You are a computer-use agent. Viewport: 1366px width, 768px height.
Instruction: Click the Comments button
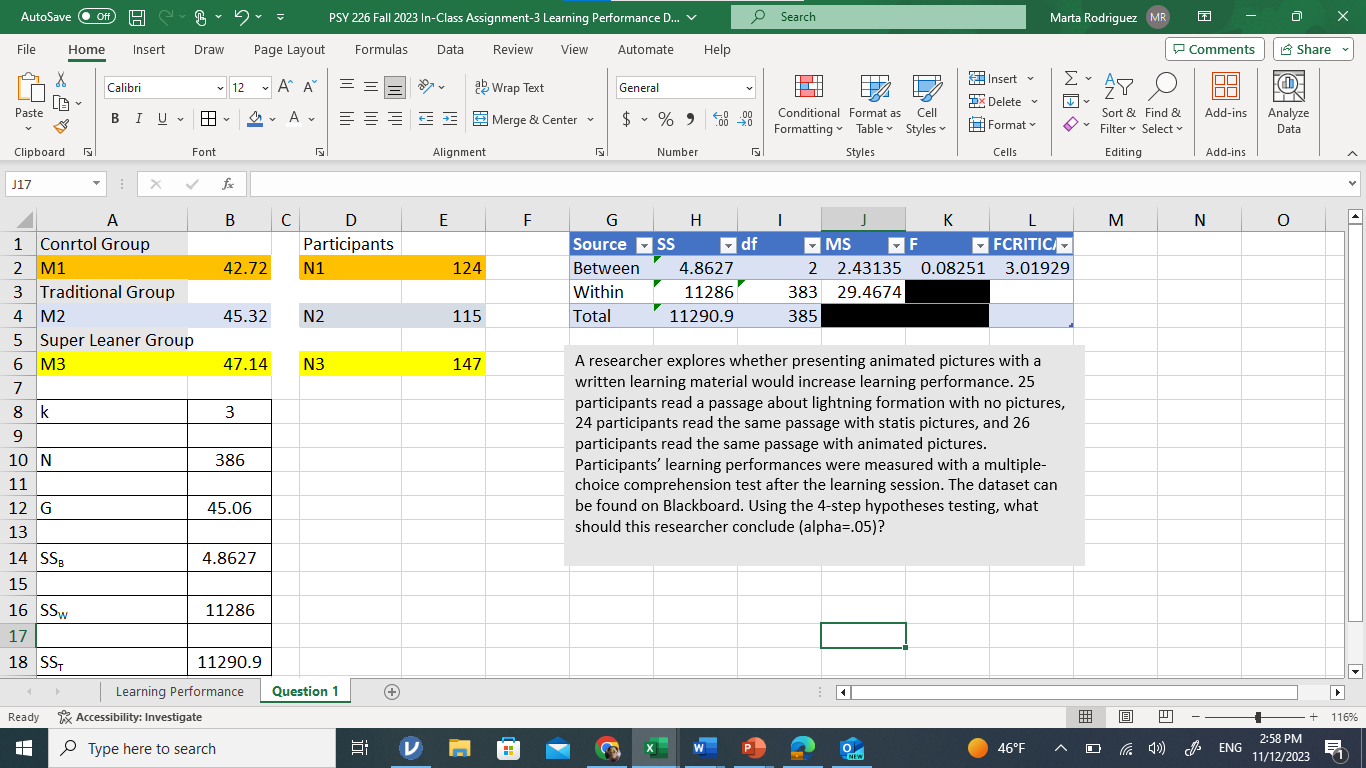pyautogui.click(x=1214, y=49)
